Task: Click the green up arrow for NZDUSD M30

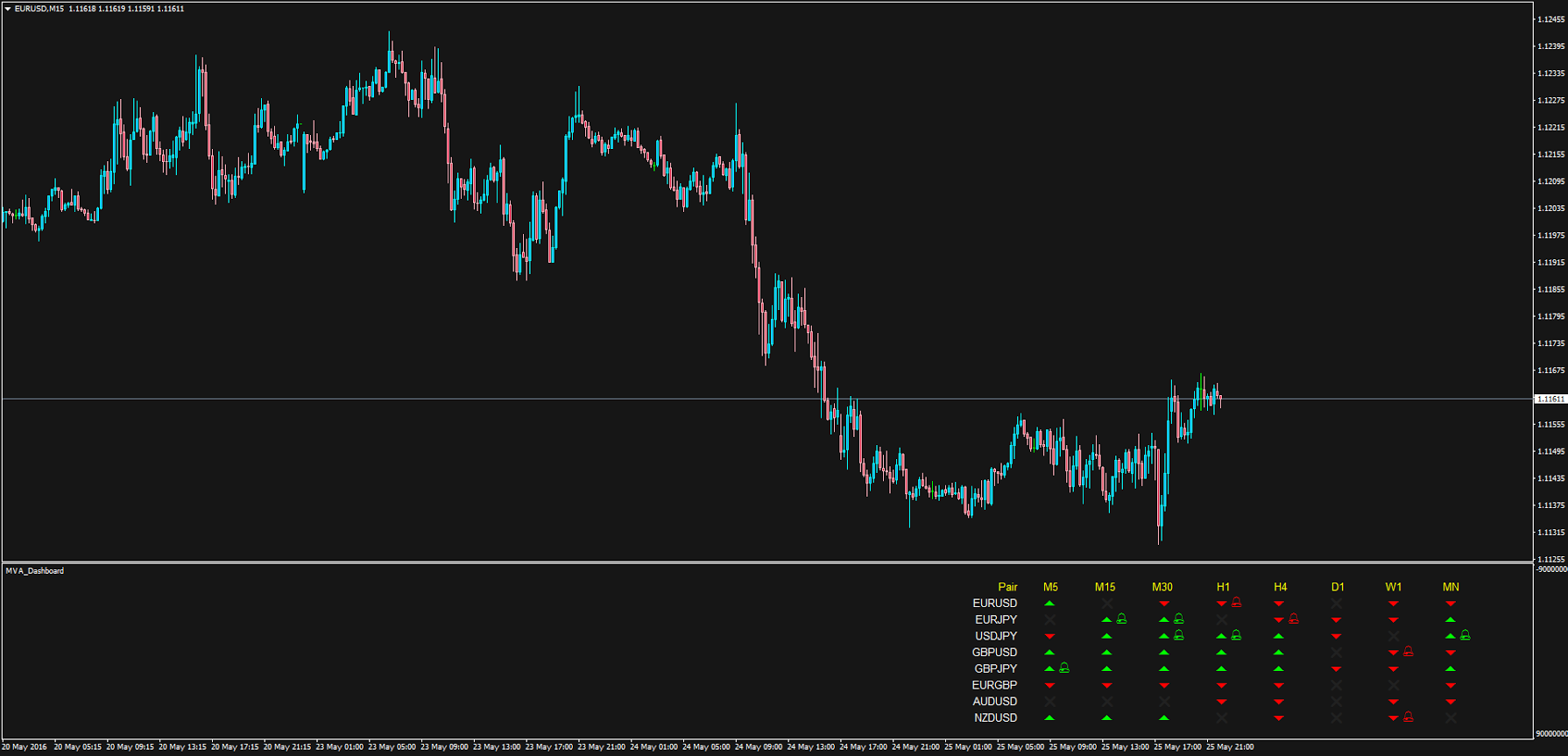Action: point(1164,717)
